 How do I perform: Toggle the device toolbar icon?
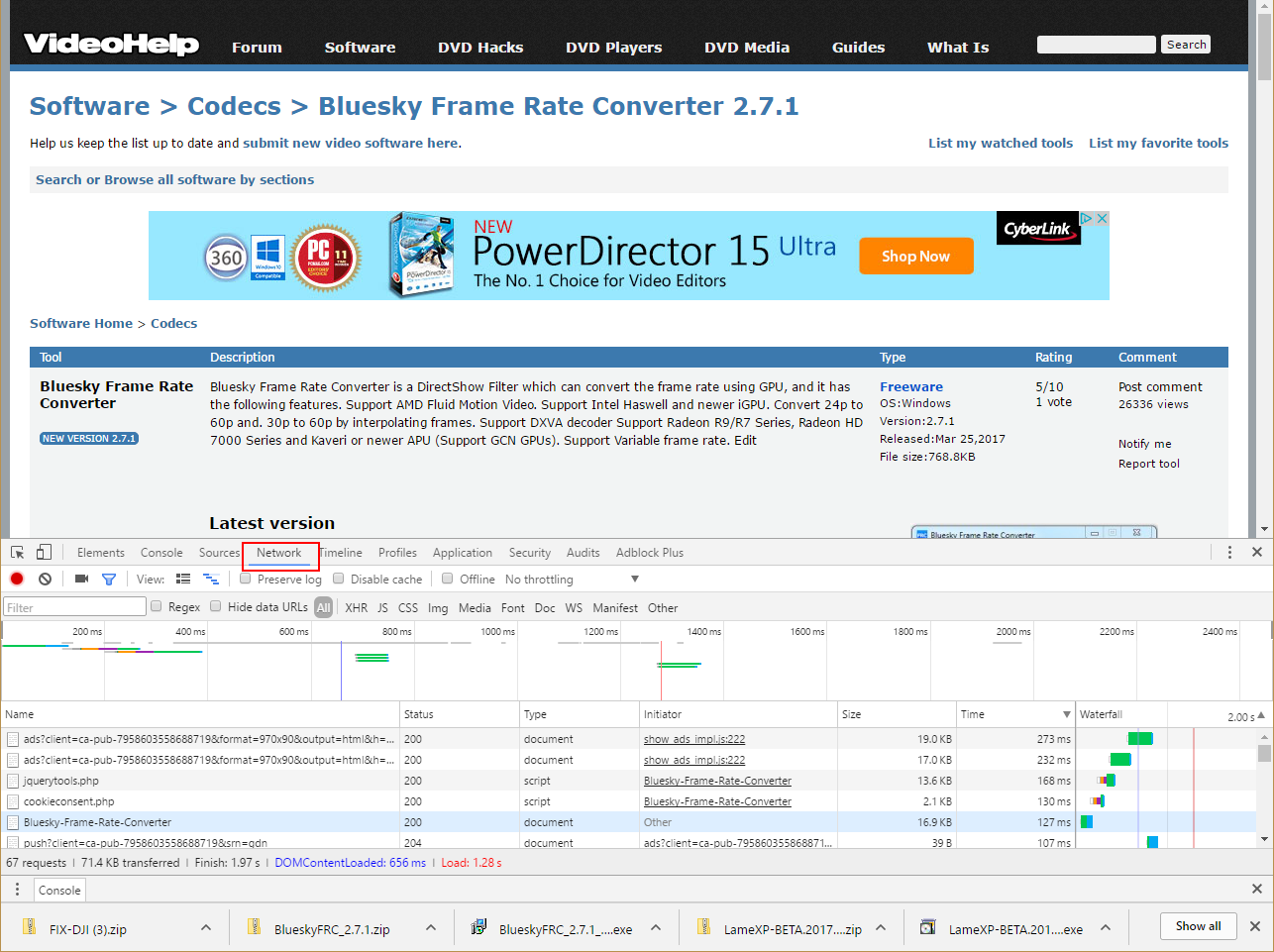pos(44,553)
